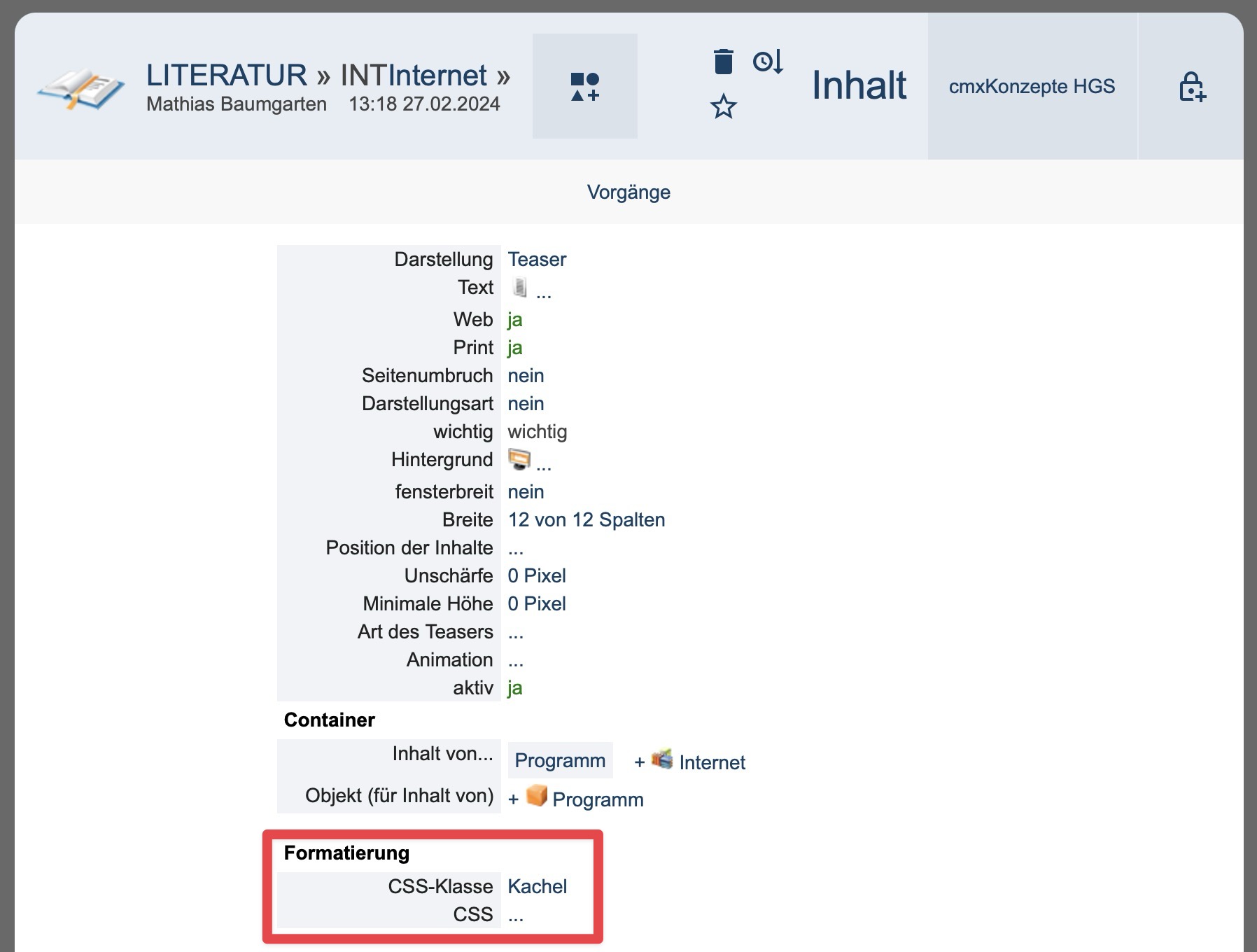Open the Hintergrund monitor icon

tap(519, 459)
